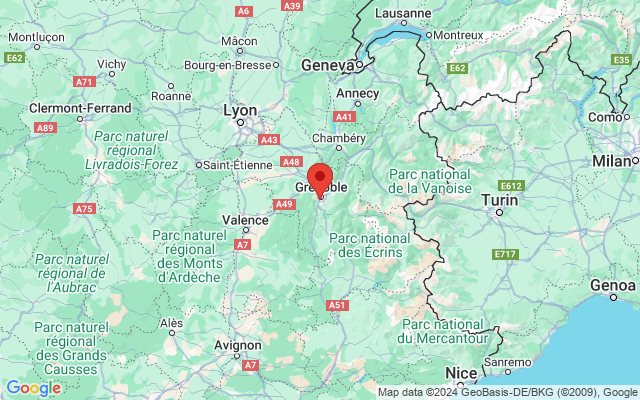Select the E717 route marker
Screen dimensions: 640x400
505,254
